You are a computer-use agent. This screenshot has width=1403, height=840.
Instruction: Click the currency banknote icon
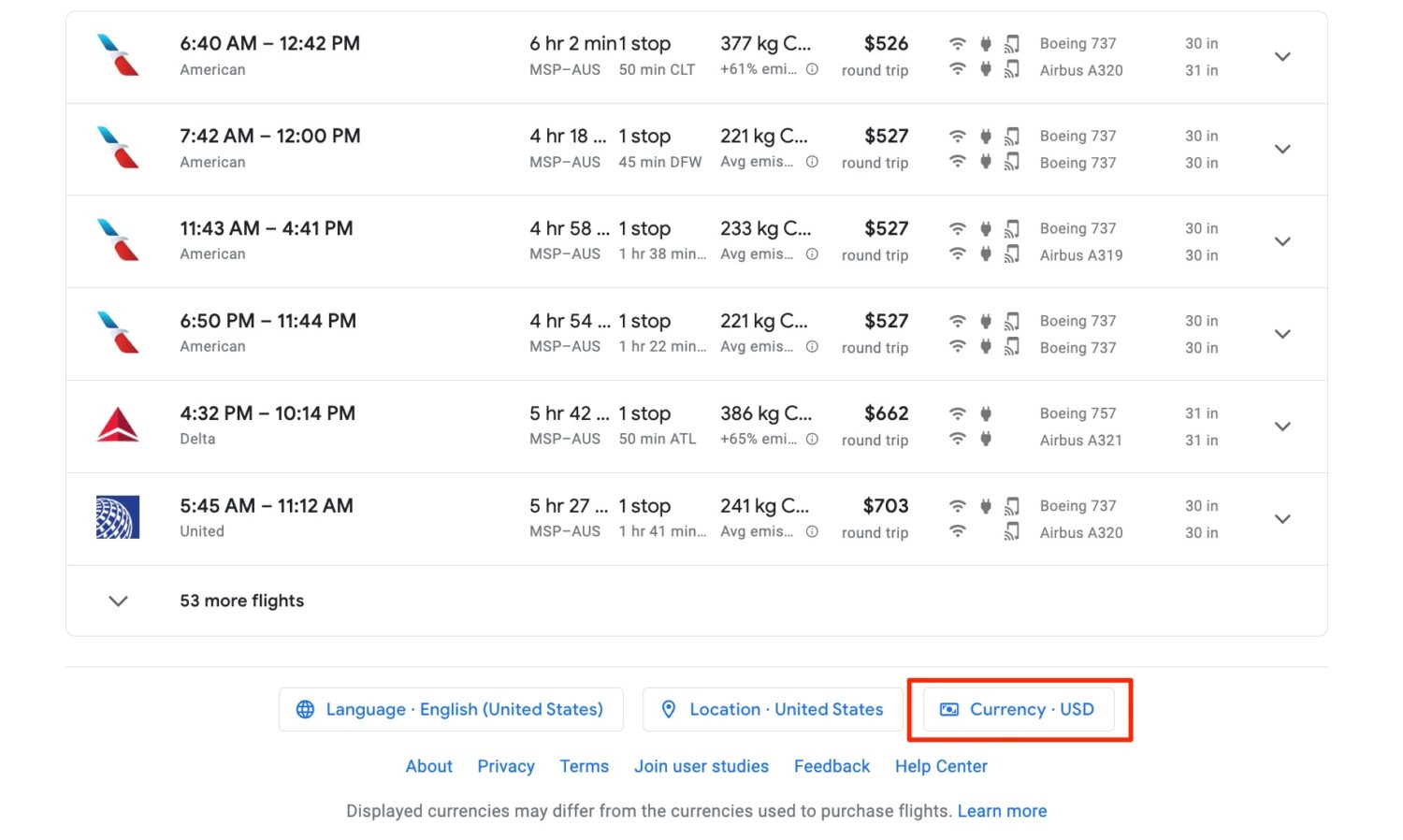pos(948,710)
